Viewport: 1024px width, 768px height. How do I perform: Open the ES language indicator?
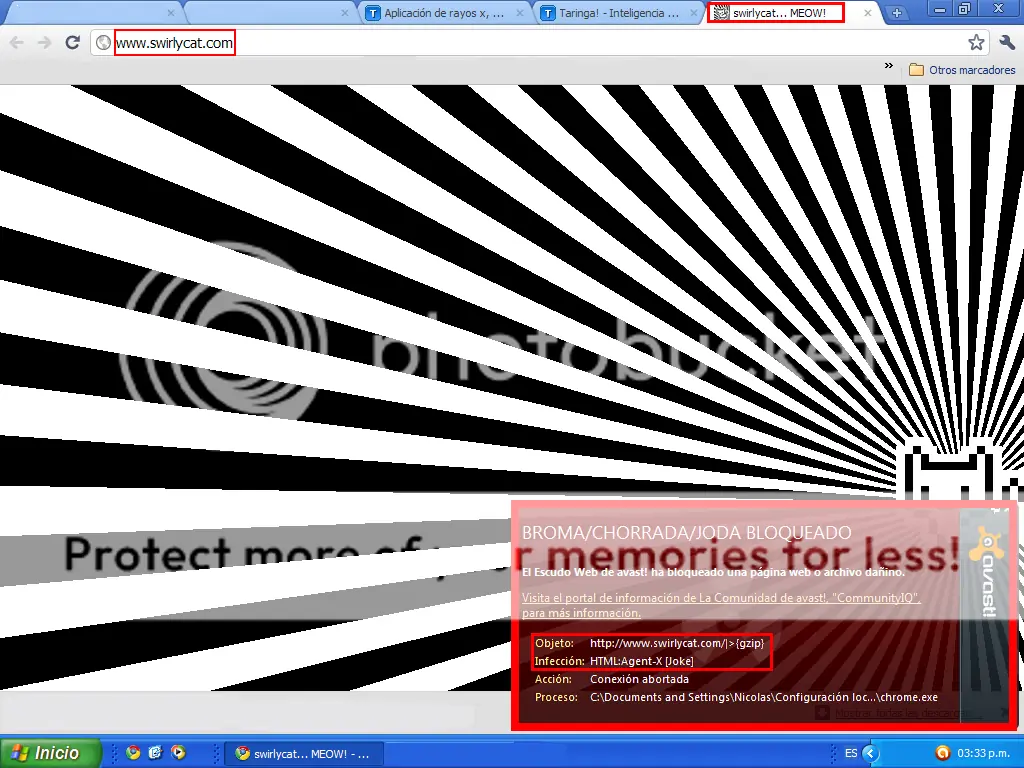851,753
